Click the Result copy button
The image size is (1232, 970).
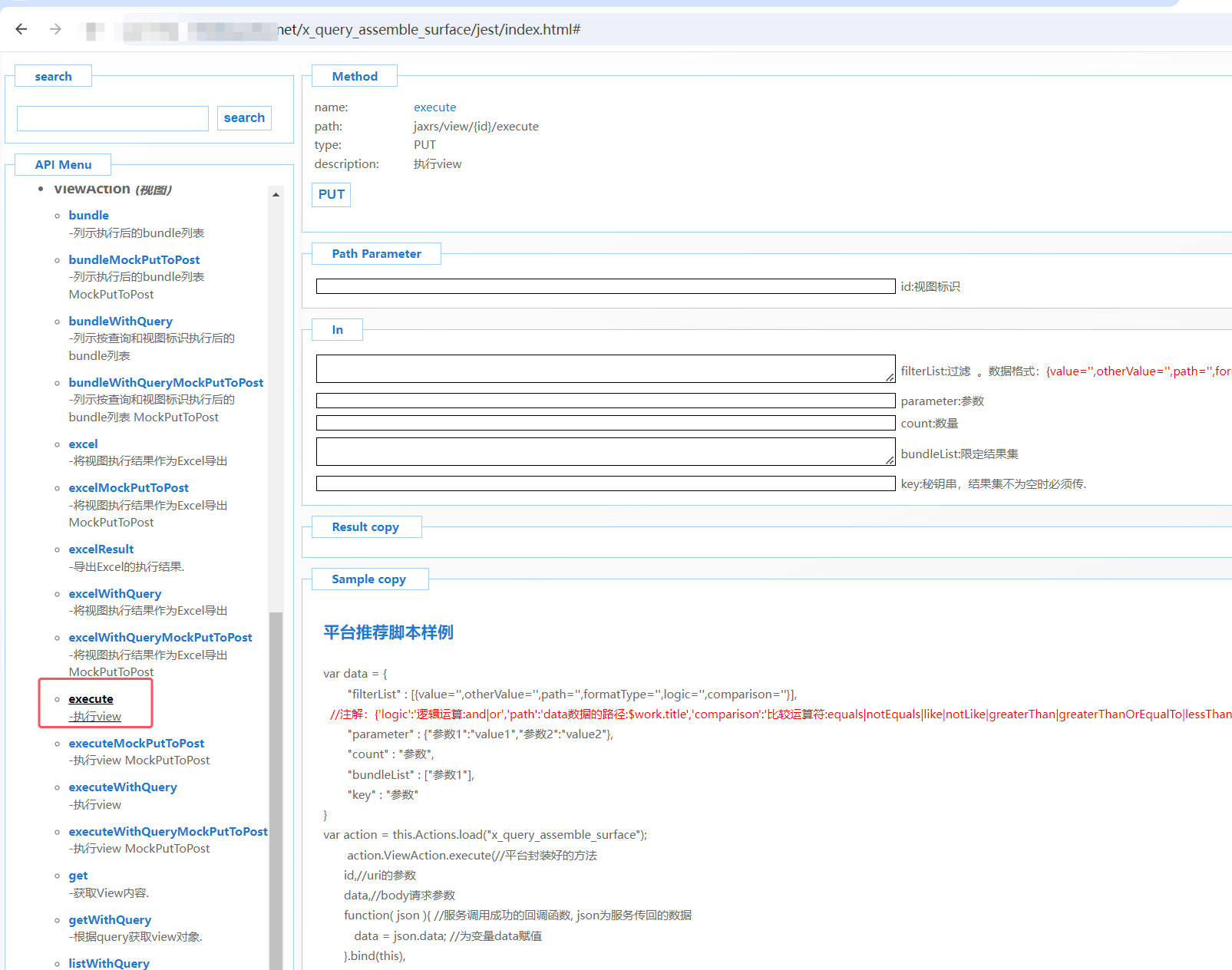[x=365, y=527]
